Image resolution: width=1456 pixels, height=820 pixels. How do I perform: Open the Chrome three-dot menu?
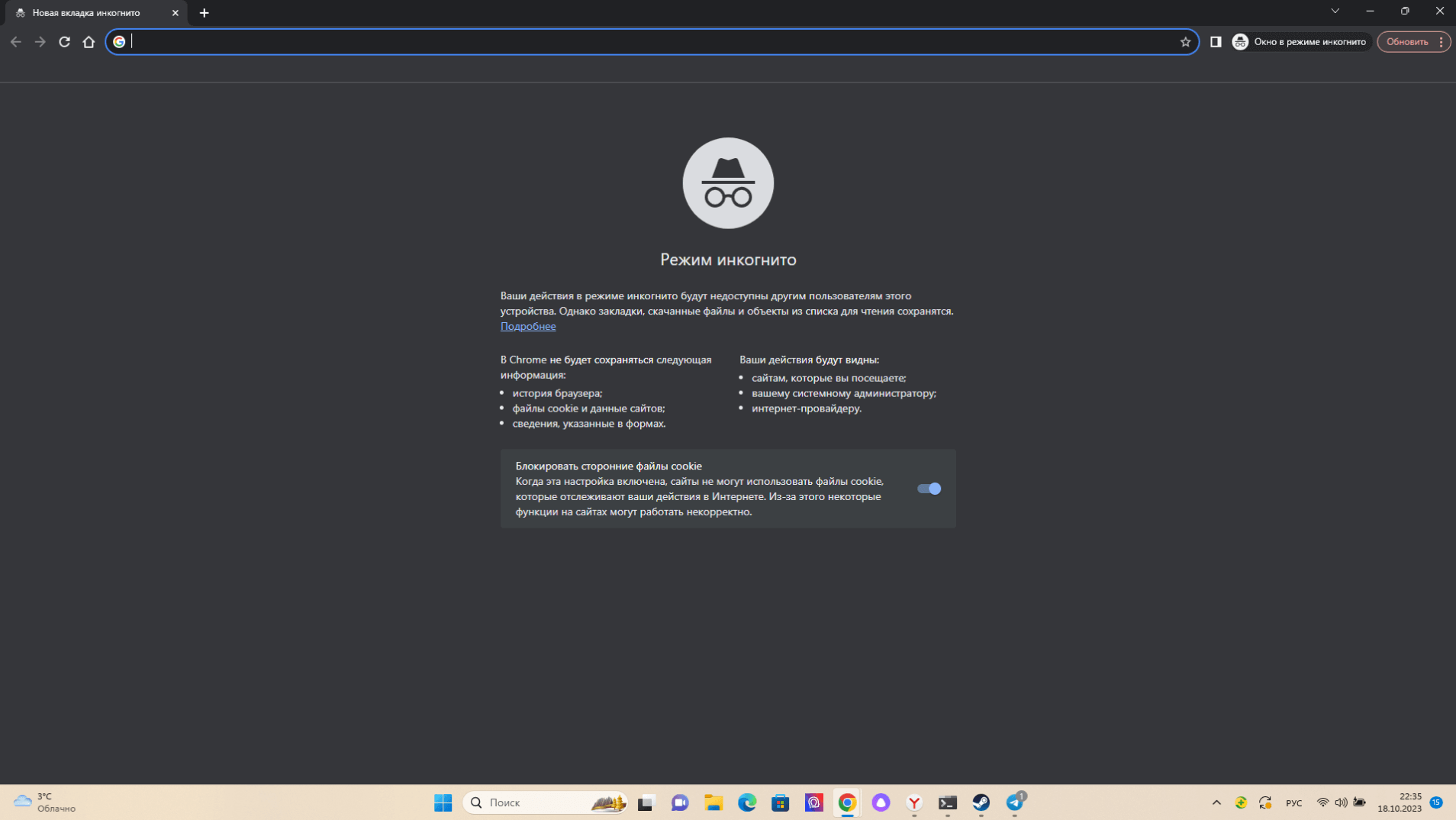1441,42
